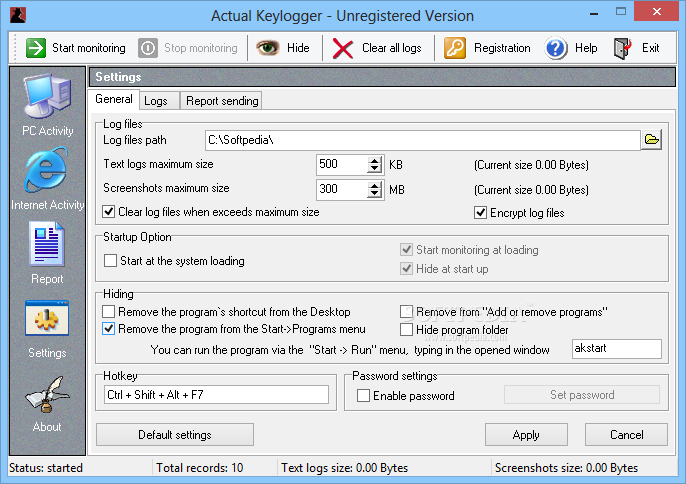Enable Remove the program's shortcut from Desktop
686x484 pixels.
point(108,312)
